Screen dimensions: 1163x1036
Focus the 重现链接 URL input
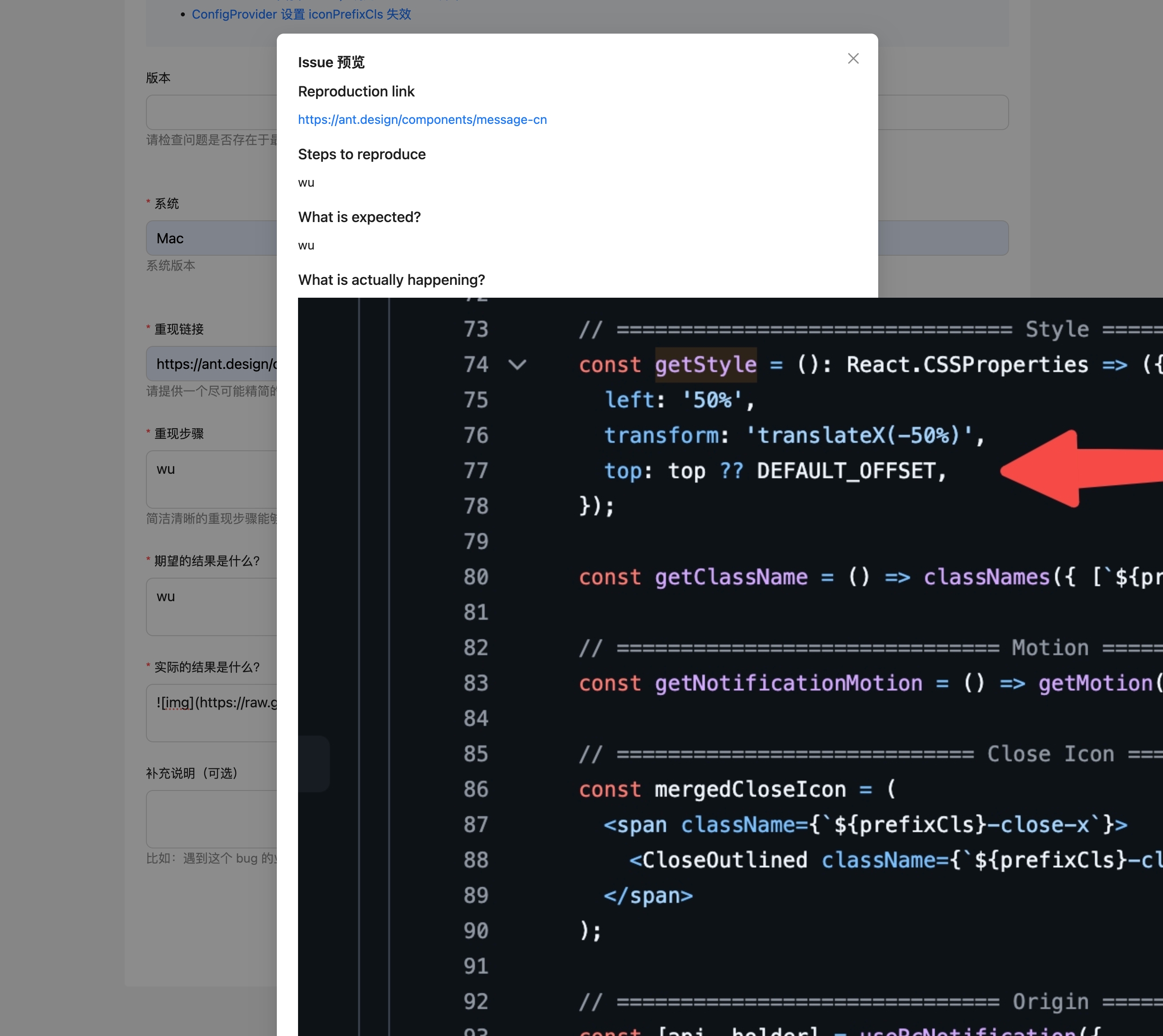point(211,364)
